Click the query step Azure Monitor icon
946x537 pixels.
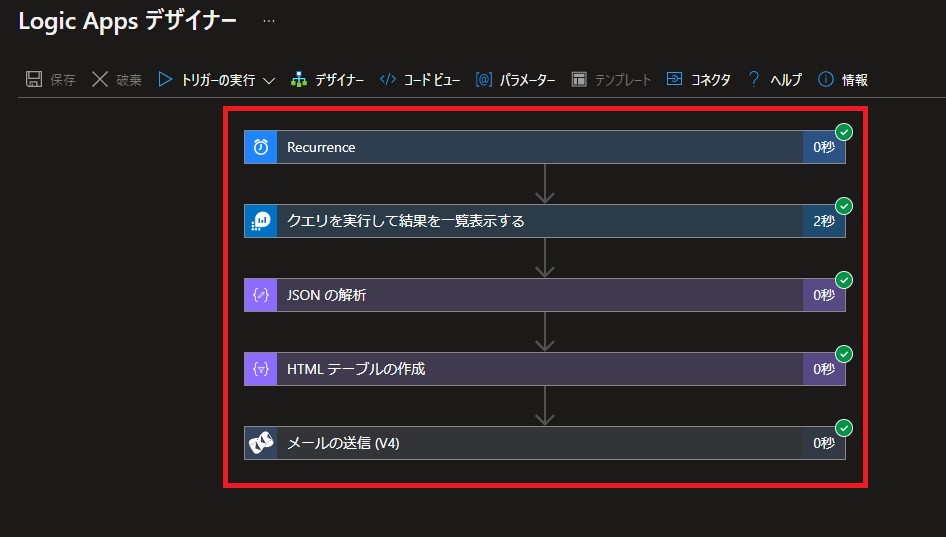tap(261, 221)
